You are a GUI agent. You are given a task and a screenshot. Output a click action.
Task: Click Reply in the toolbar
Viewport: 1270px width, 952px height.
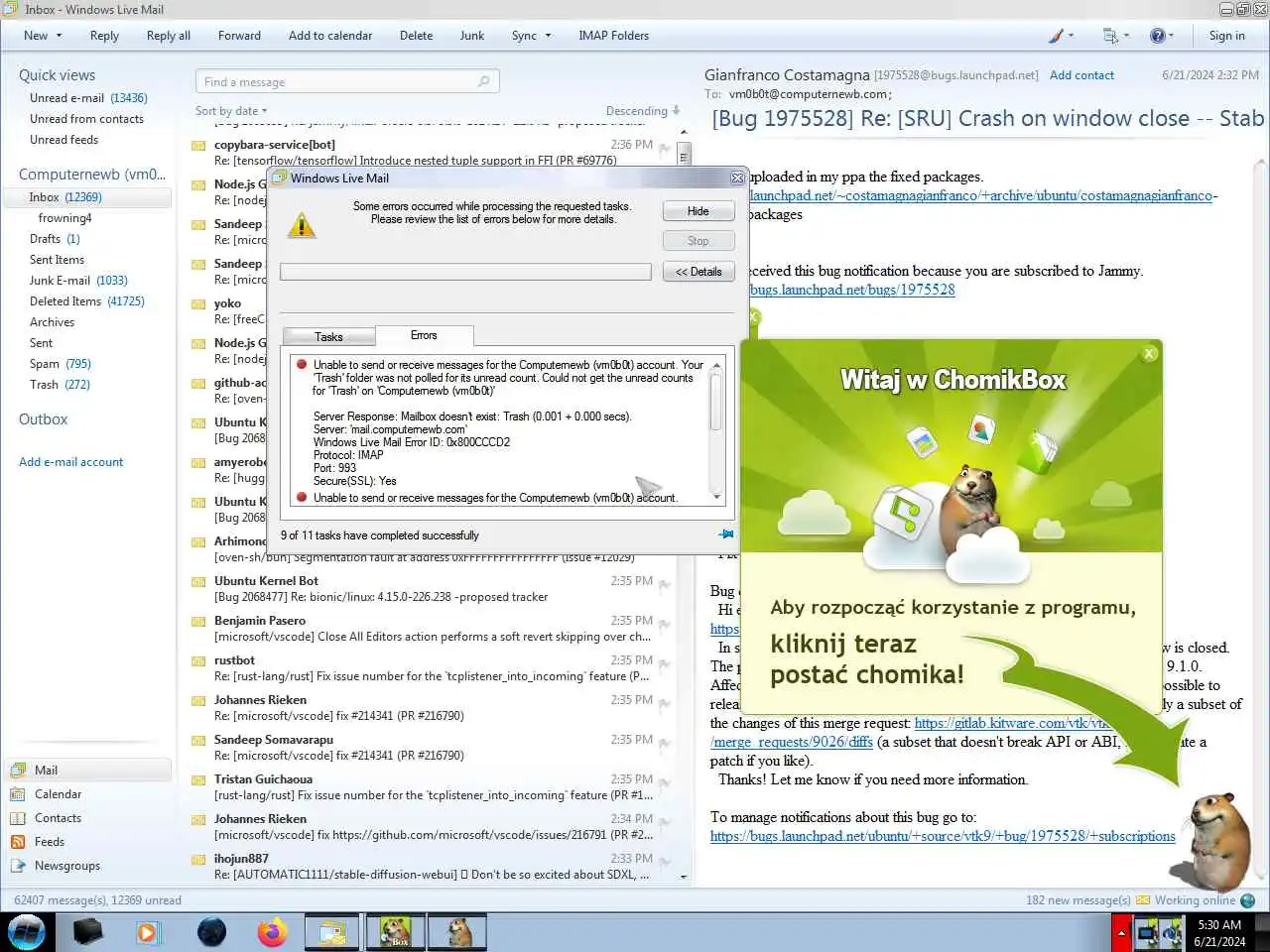tap(104, 36)
